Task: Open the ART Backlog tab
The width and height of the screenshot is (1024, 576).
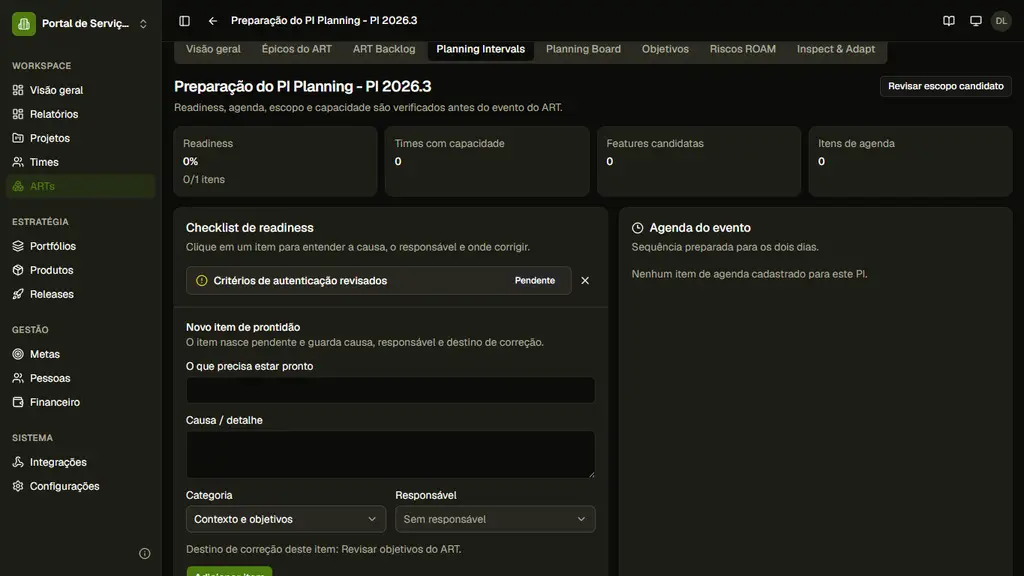Action: pos(384,49)
